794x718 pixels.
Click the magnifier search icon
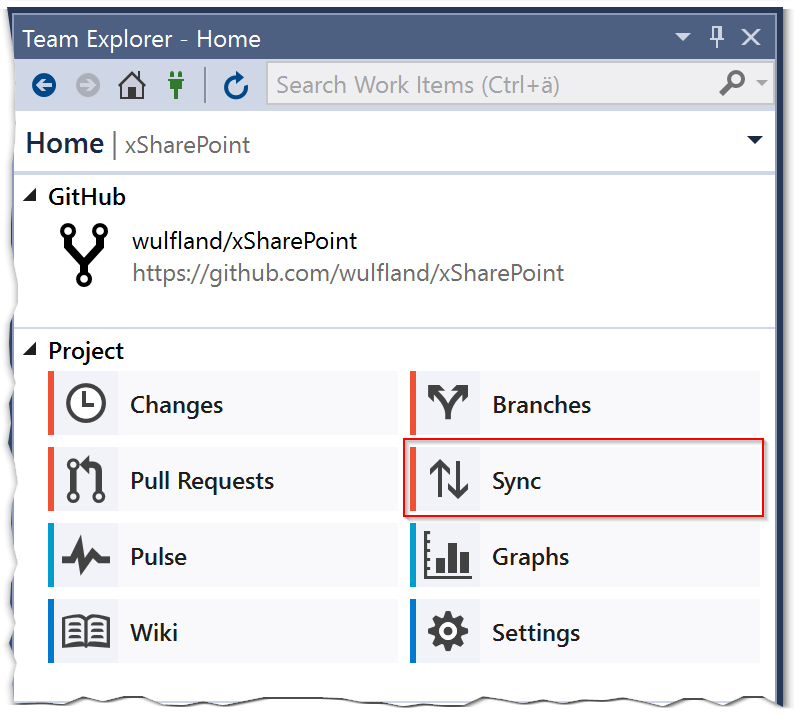coord(732,85)
